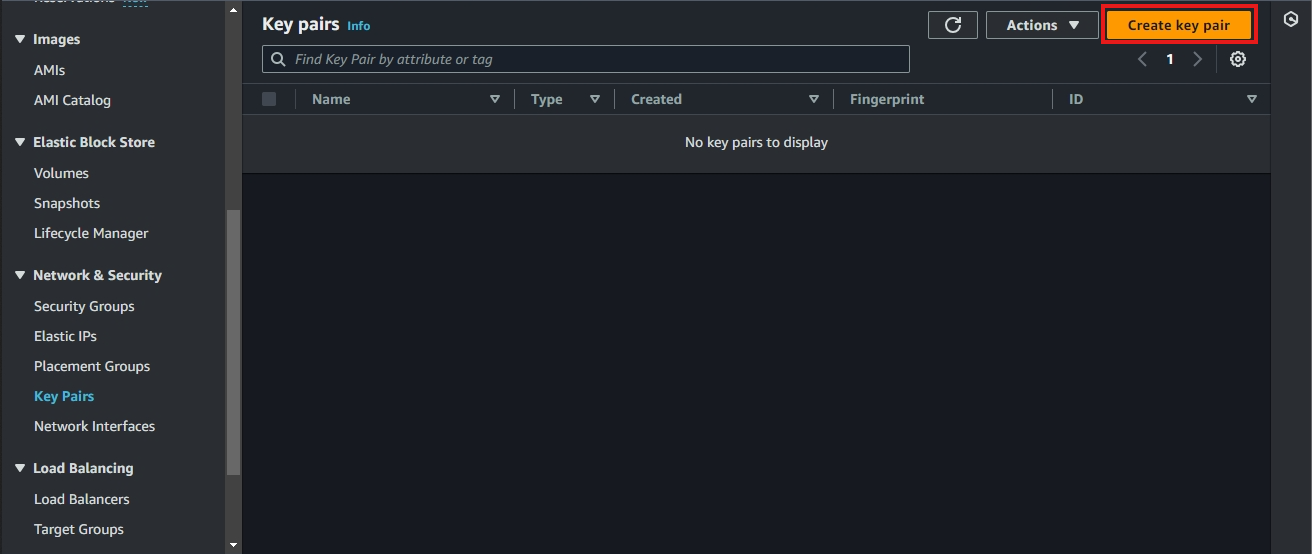
Task: Go to the next page arrow
Action: coord(1197,59)
